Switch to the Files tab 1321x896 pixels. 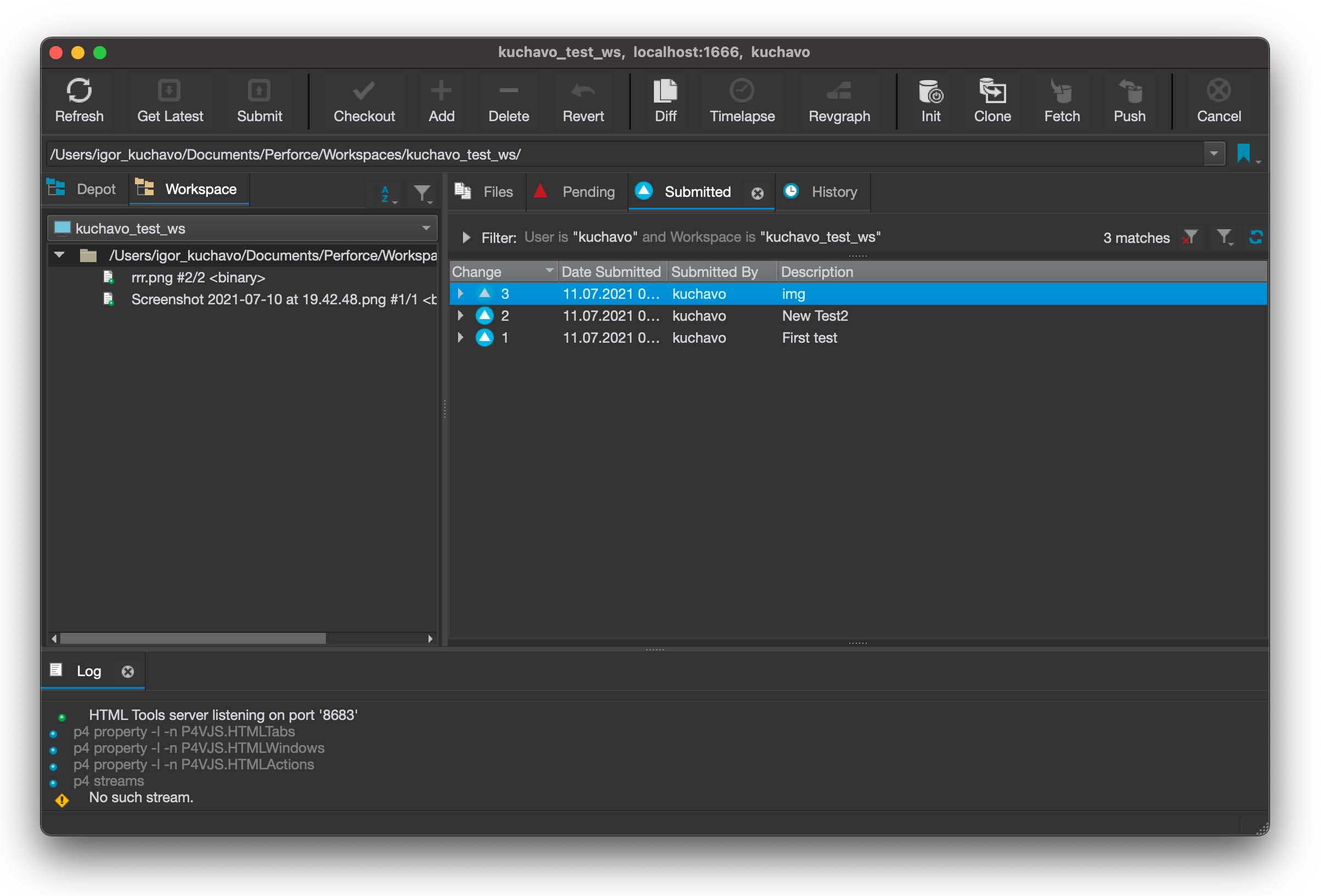tap(487, 191)
